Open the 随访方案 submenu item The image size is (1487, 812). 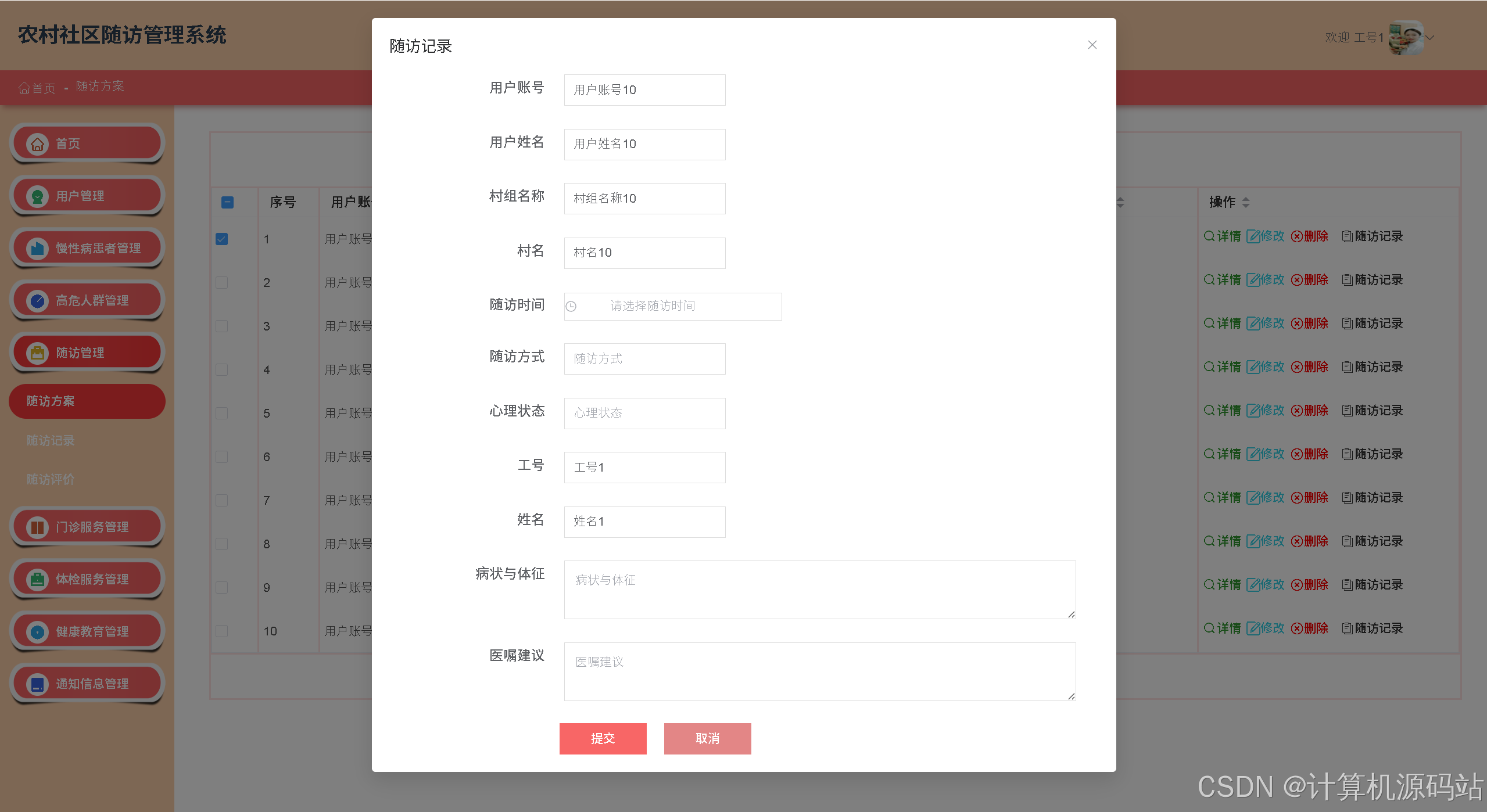[87, 401]
